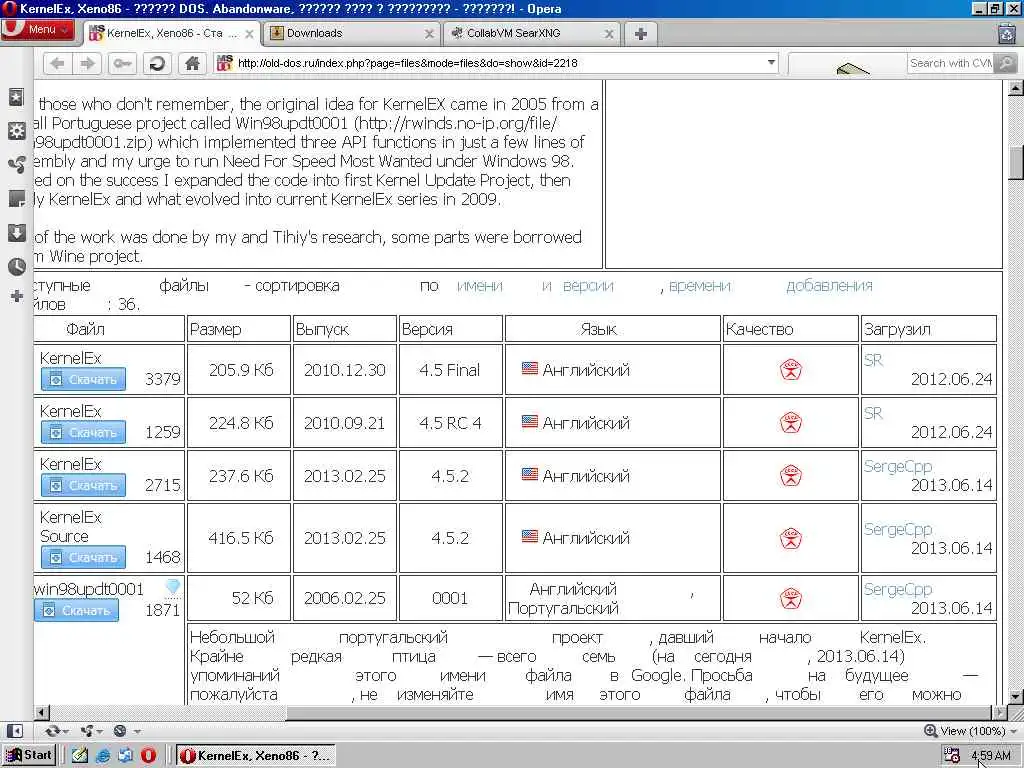Click the horizontal scrollbar left arrow

(42, 712)
